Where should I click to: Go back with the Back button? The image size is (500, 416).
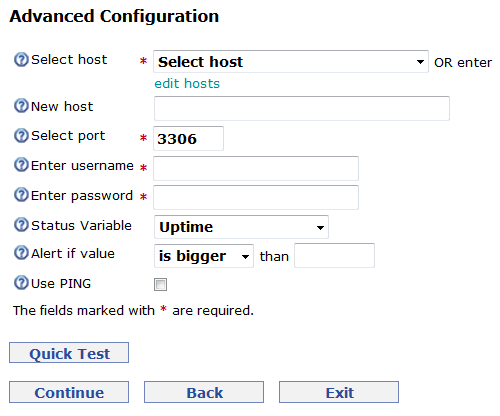204,392
